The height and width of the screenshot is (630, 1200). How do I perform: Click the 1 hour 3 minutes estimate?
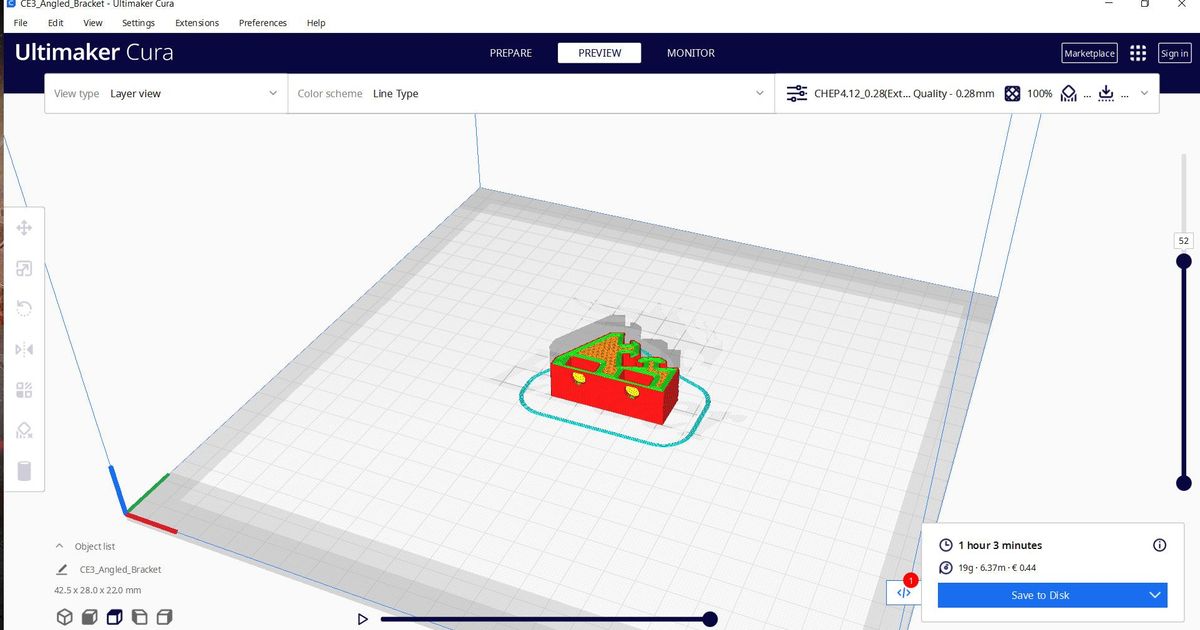(1000, 545)
